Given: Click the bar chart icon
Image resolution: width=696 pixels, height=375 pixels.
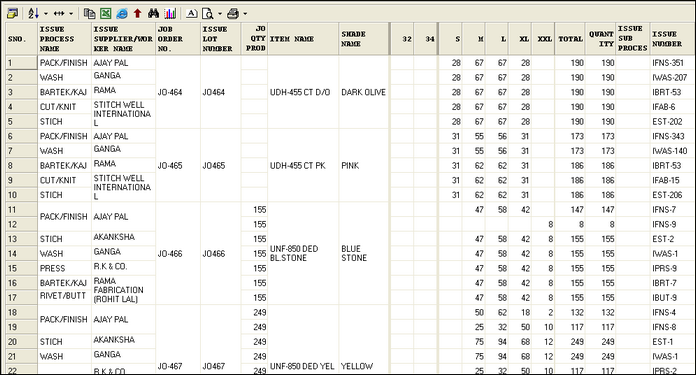Looking at the screenshot, I should [170, 14].
